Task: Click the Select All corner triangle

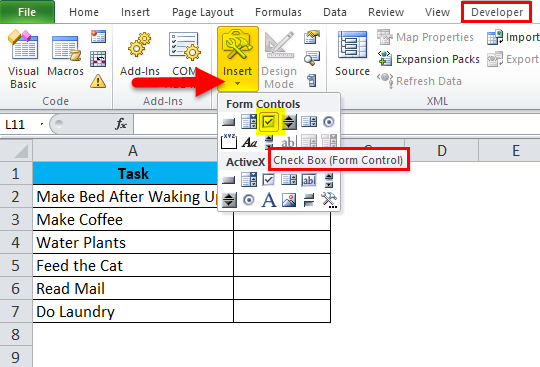Action: point(16,150)
